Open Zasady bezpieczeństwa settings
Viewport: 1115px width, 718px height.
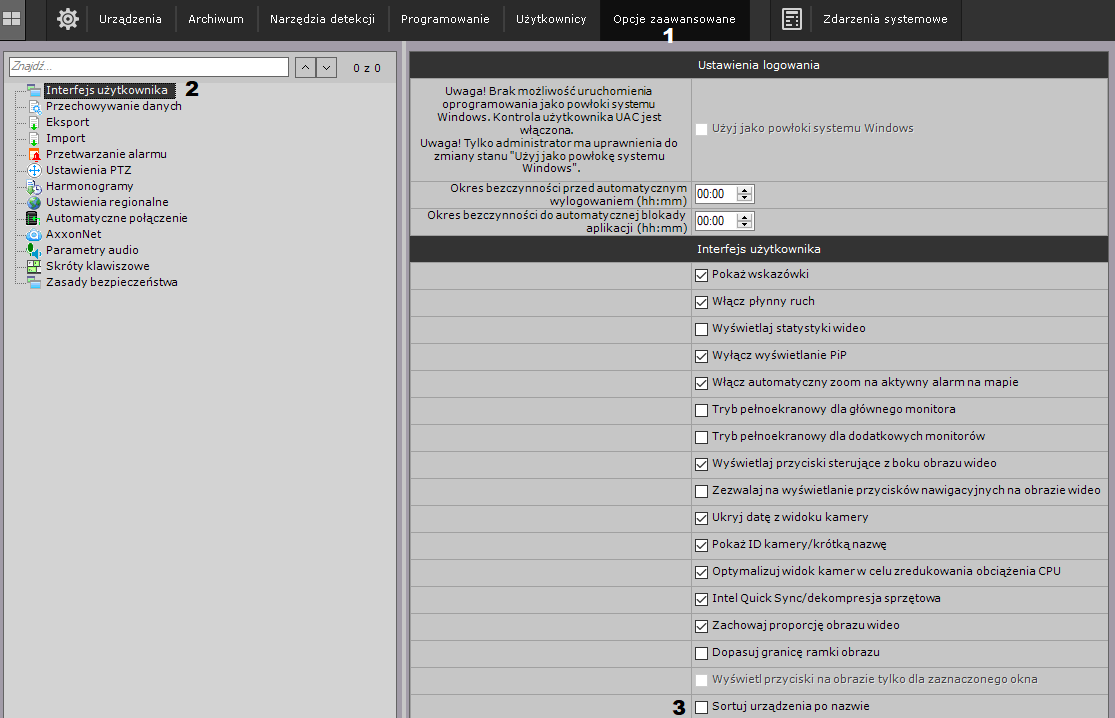click(x=111, y=282)
